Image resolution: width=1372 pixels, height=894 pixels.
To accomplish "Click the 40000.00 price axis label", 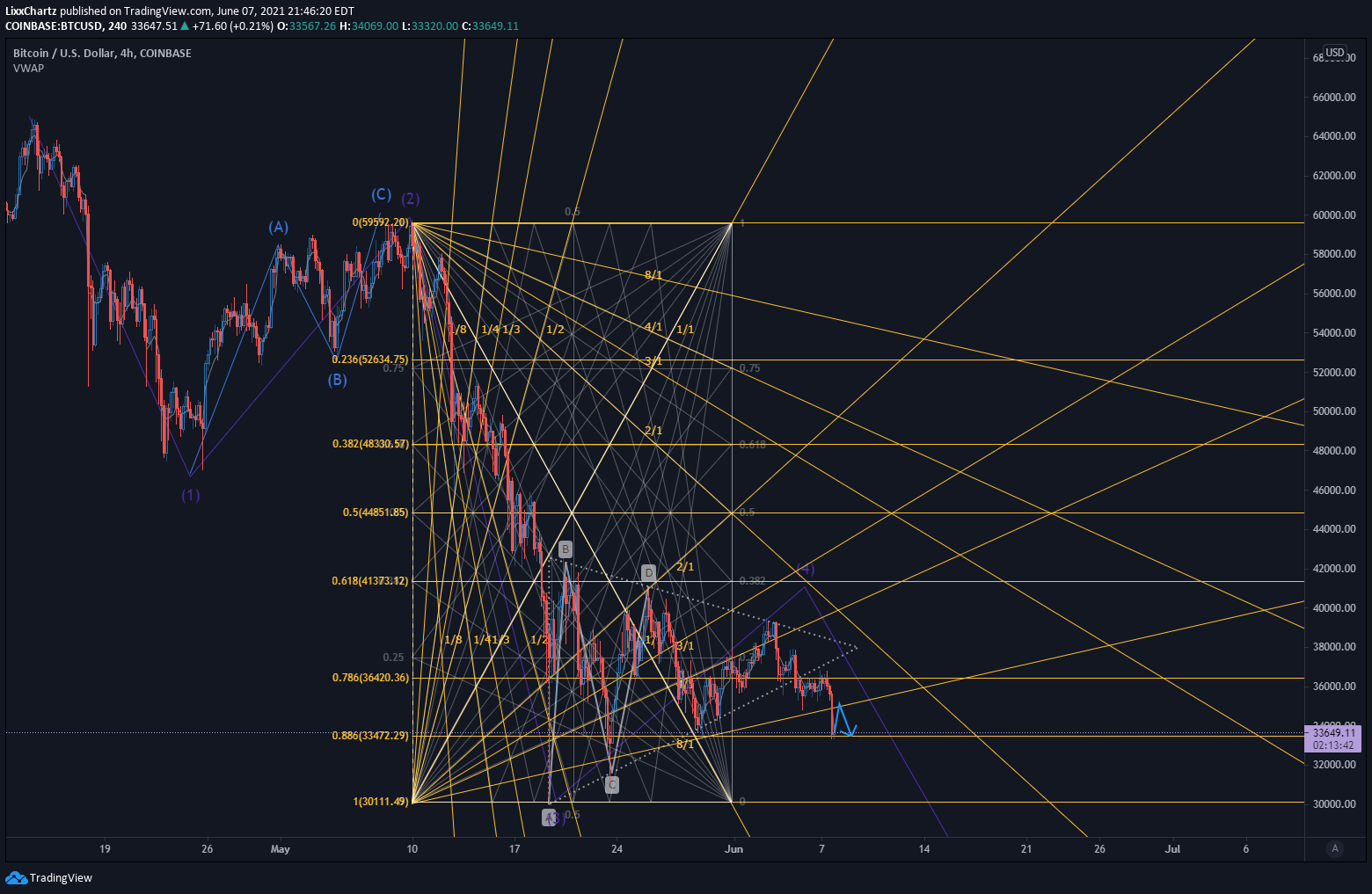I will (1333, 608).
